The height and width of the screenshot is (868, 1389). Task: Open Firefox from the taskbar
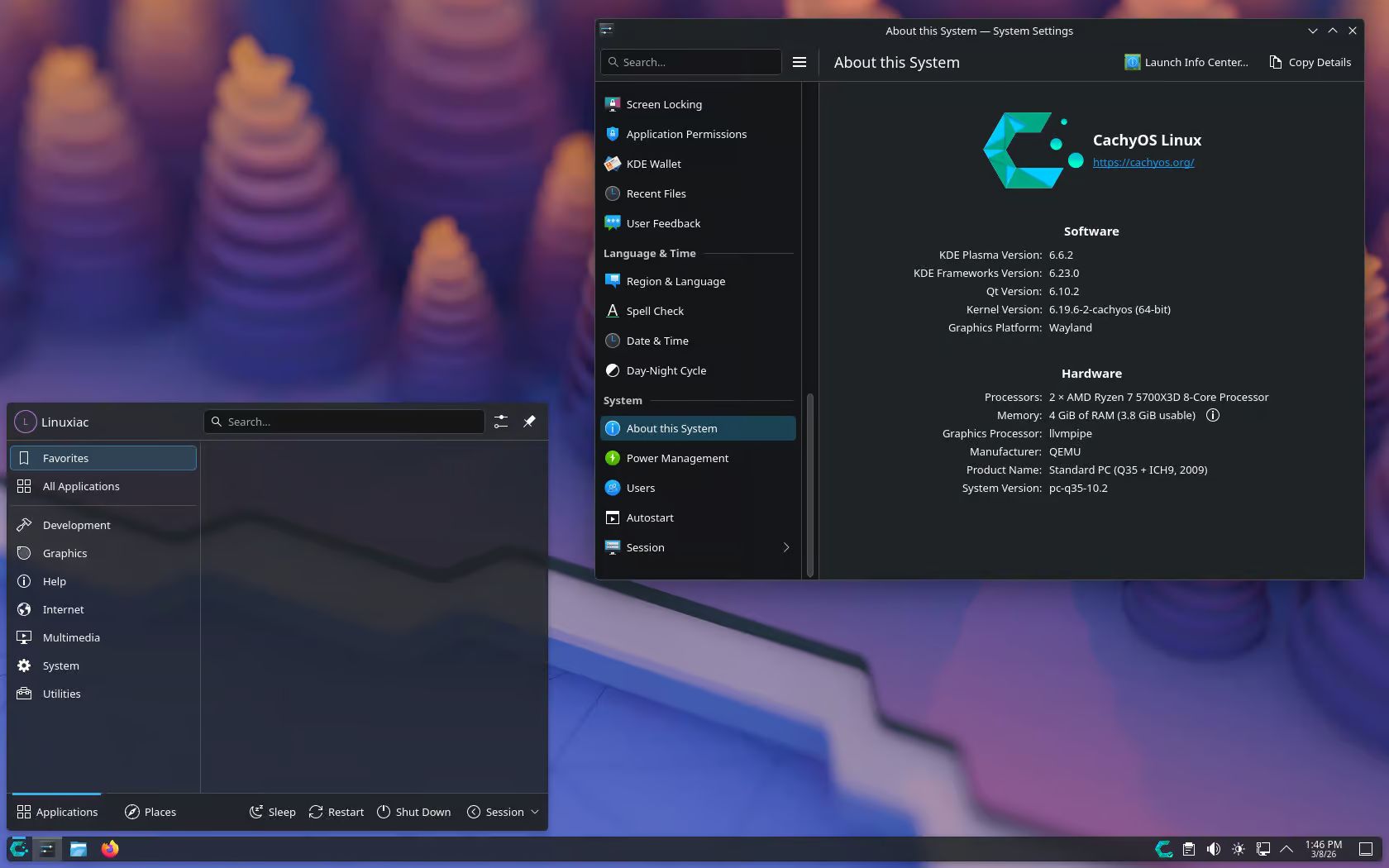point(110,849)
